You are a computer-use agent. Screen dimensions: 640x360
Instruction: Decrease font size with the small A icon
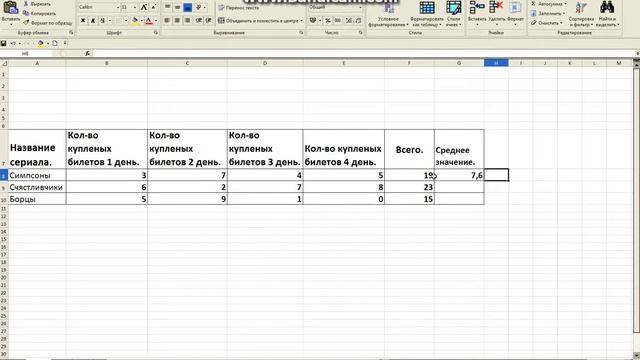pyautogui.click(x=153, y=7)
